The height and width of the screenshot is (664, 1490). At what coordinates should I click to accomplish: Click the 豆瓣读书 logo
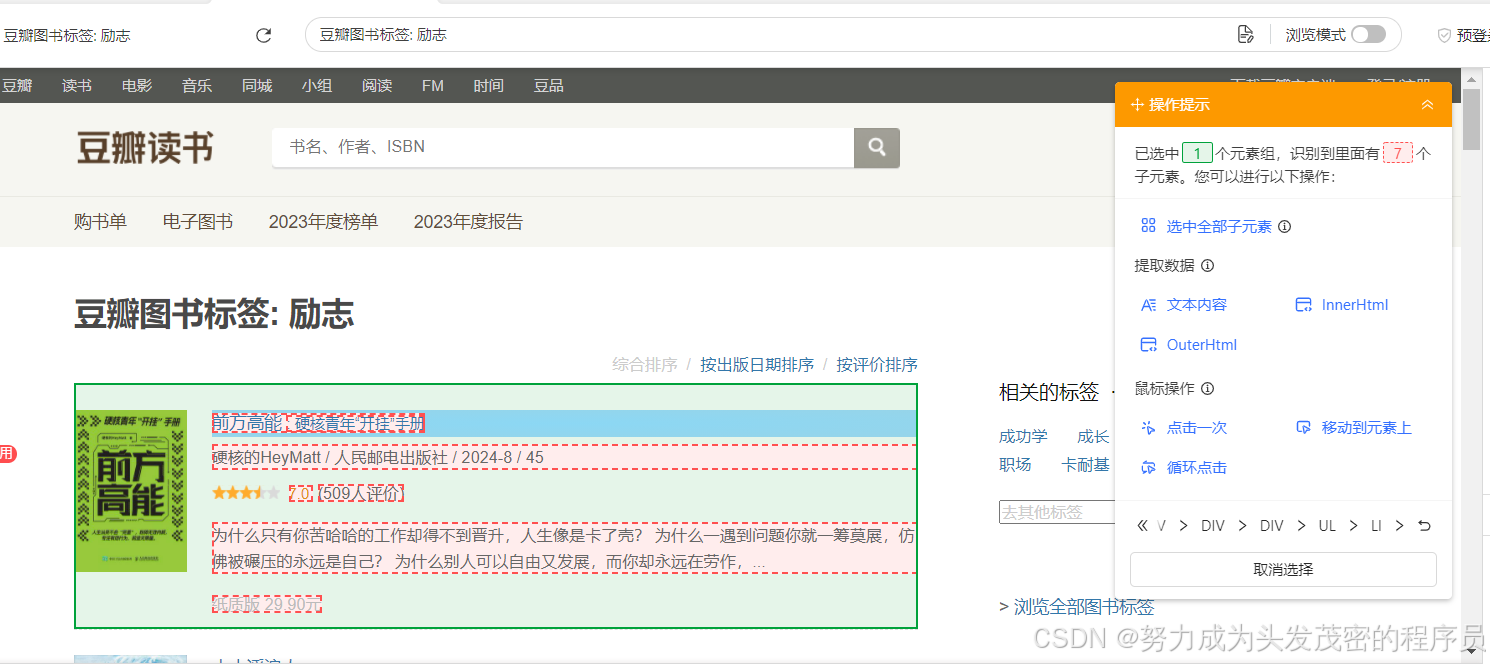point(145,148)
